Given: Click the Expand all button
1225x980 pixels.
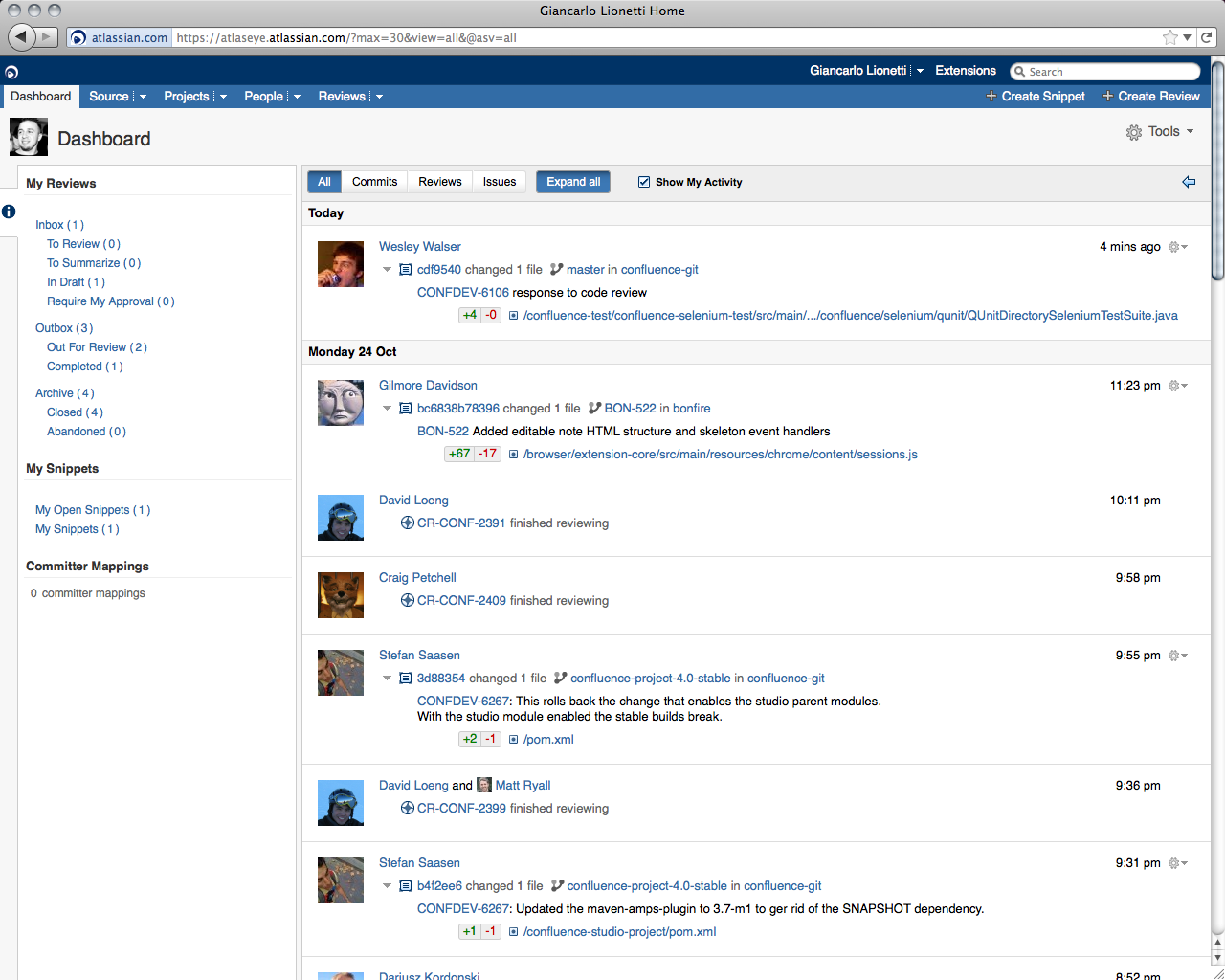Looking at the screenshot, I should pos(573,182).
